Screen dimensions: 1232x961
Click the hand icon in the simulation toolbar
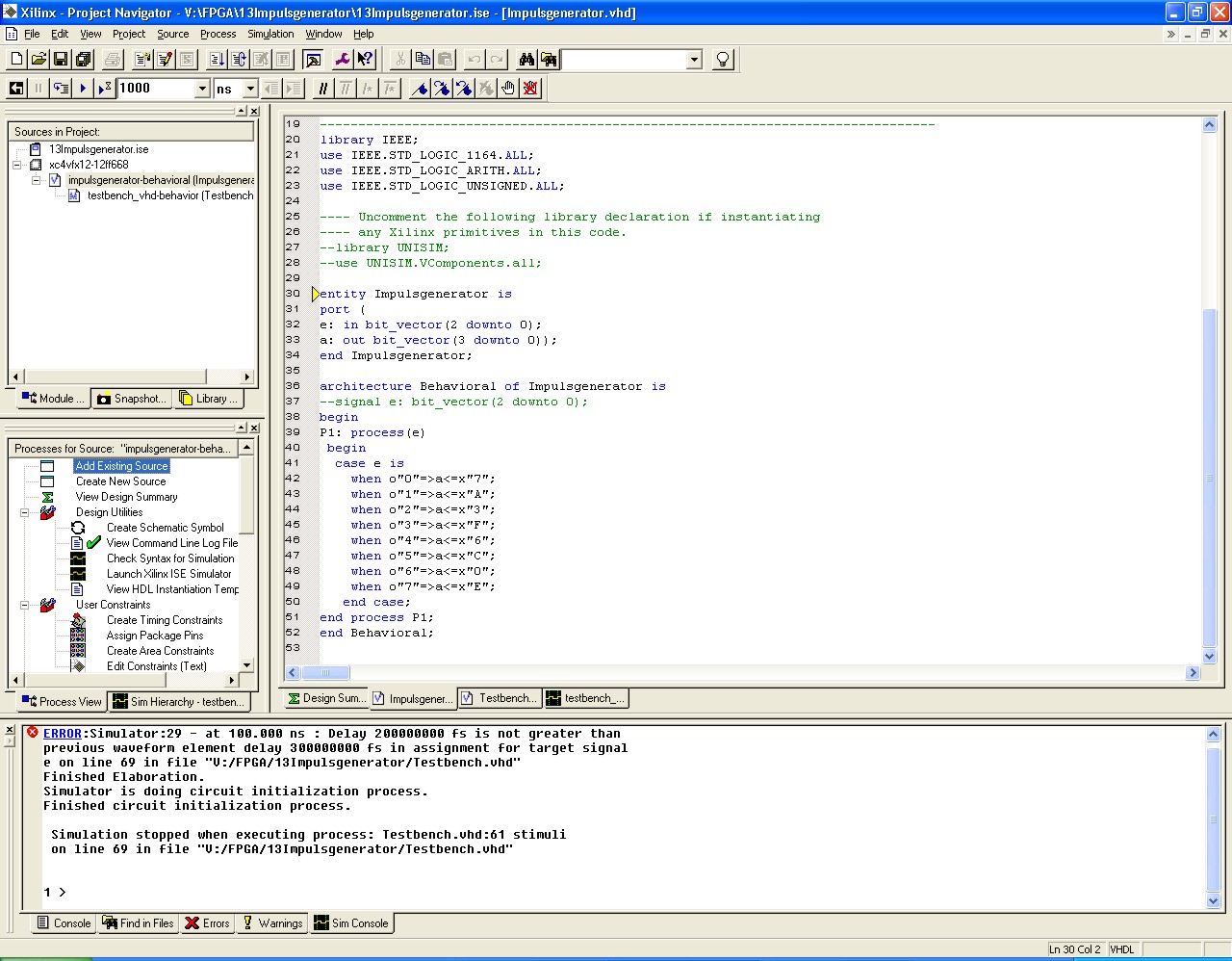[x=508, y=89]
